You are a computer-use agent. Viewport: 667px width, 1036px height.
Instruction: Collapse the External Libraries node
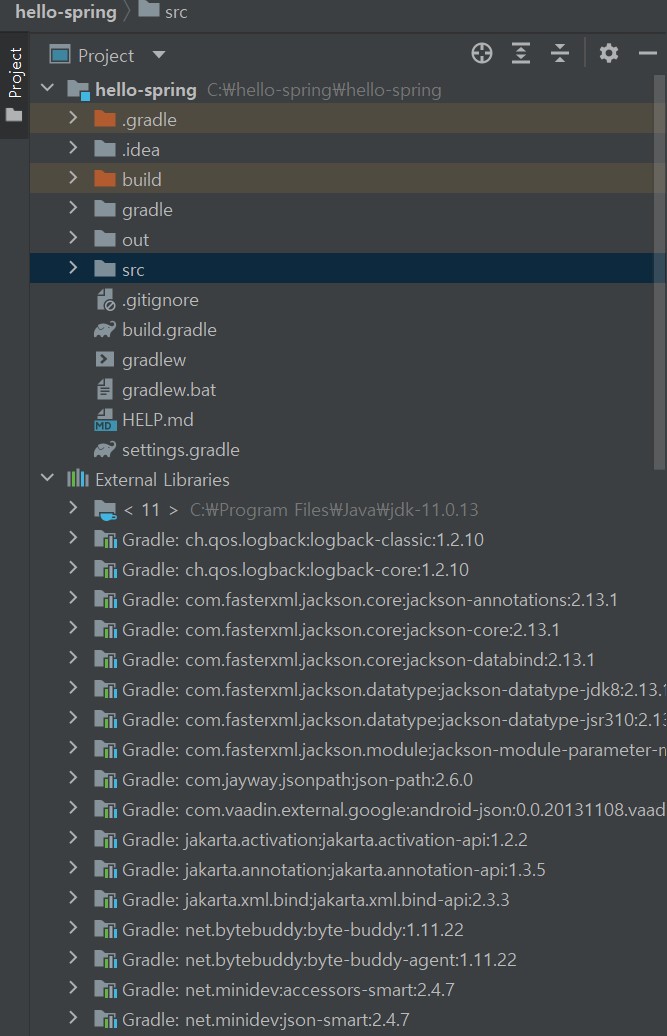pyautogui.click(x=48, y=478)
